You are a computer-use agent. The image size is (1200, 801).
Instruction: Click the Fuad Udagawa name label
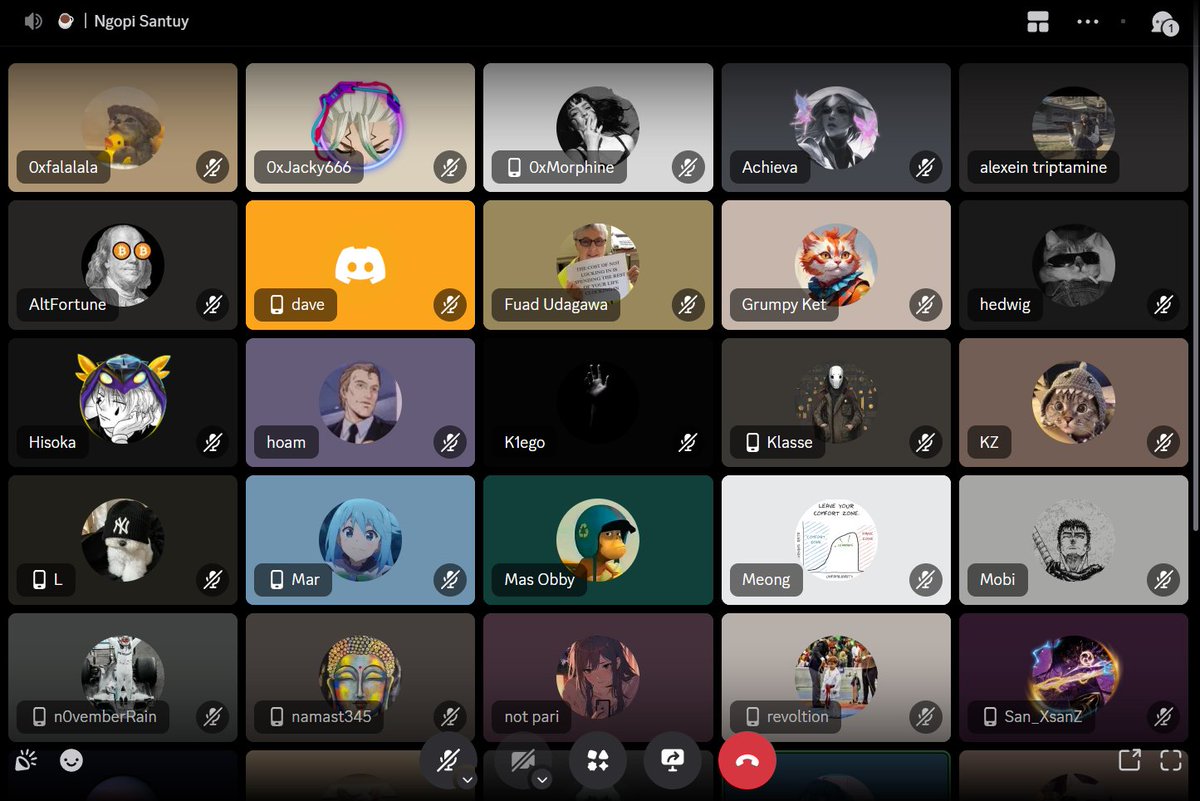(x=556, y=305)
